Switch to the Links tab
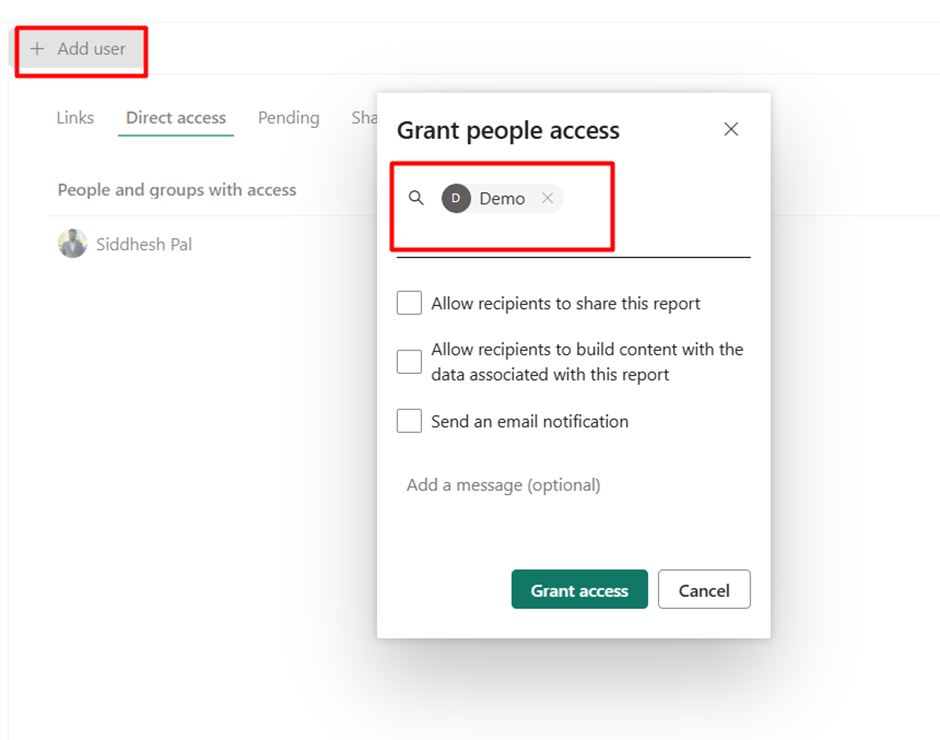940x740 pixels. (x=75, y=118)
